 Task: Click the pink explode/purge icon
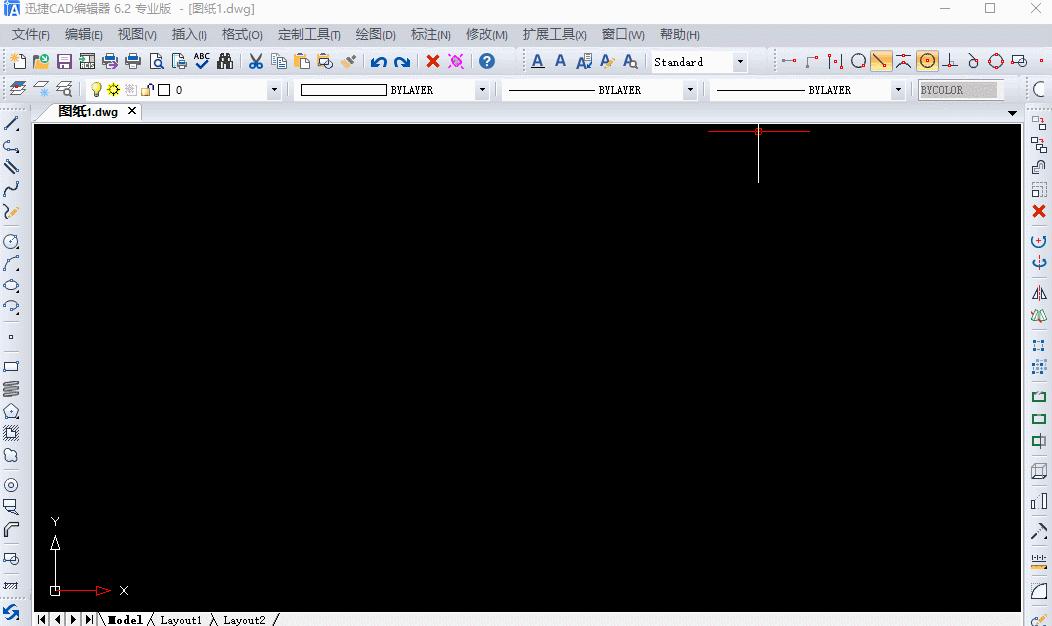coord(456,62)
